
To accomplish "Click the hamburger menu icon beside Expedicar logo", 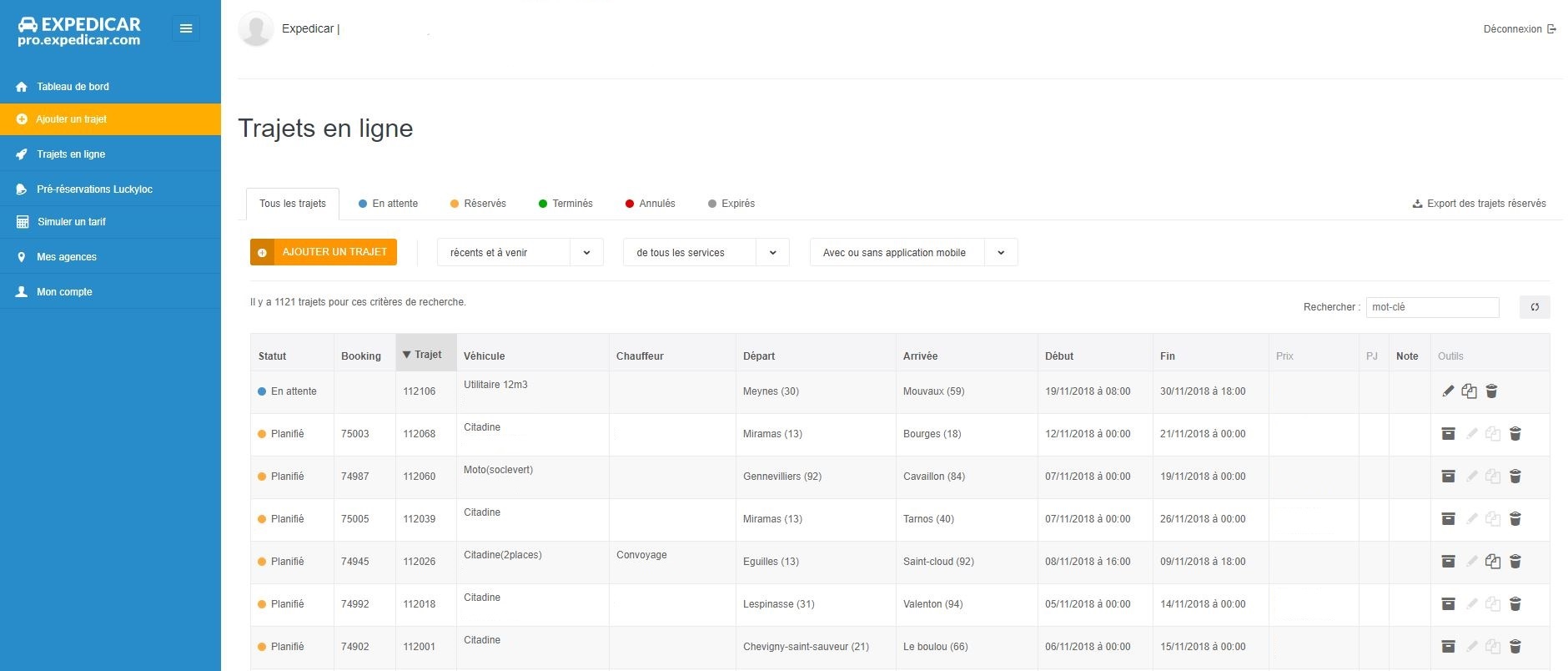I will click(x=186, y=28).
